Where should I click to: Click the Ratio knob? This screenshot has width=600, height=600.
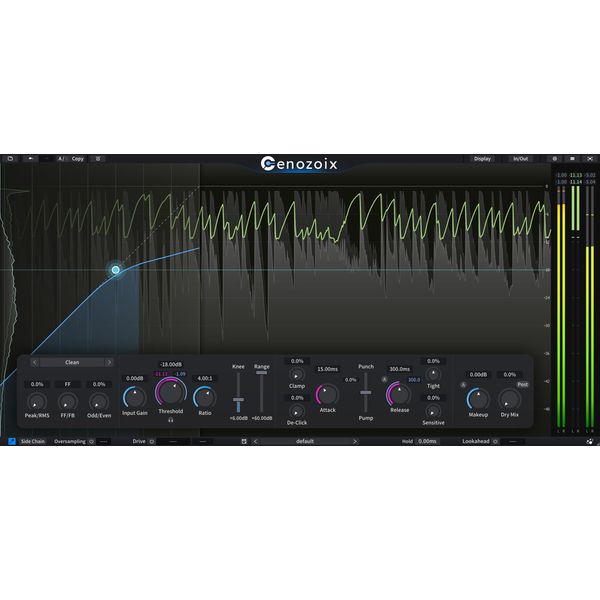pos(205,398)
